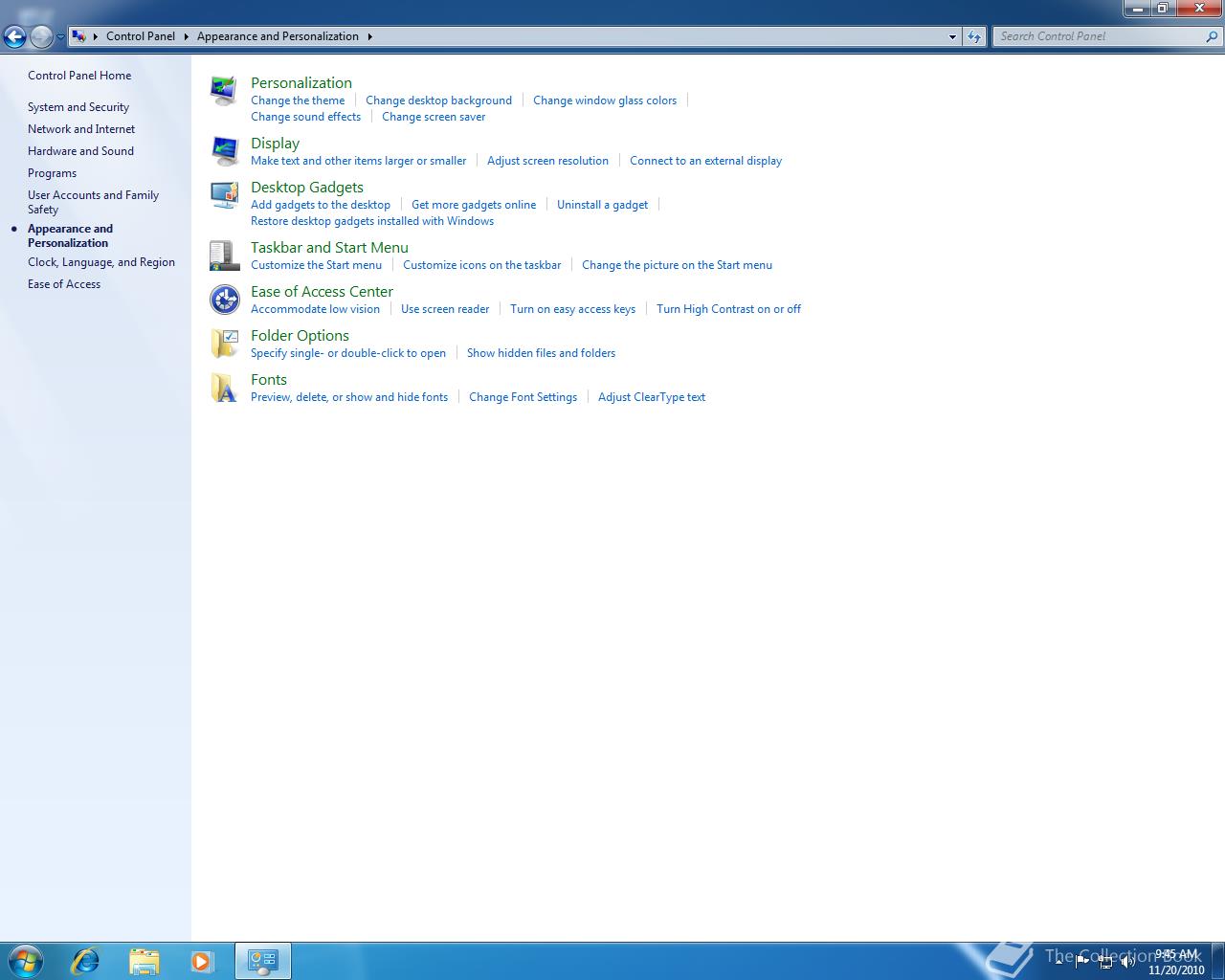Click the Taskbar and Start Menu icon

(x=224, y=256)
